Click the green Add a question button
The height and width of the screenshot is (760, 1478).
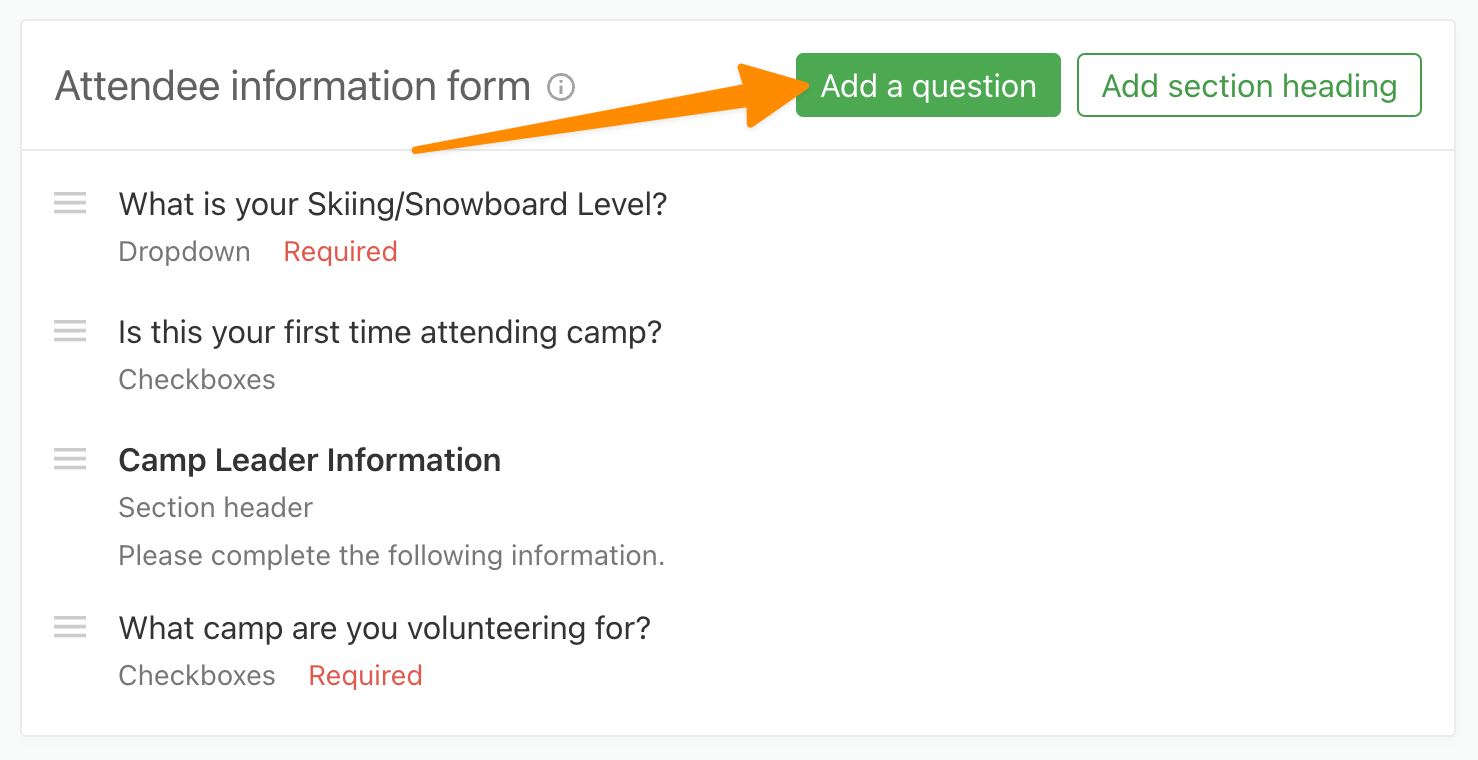[x=928, y=86]
